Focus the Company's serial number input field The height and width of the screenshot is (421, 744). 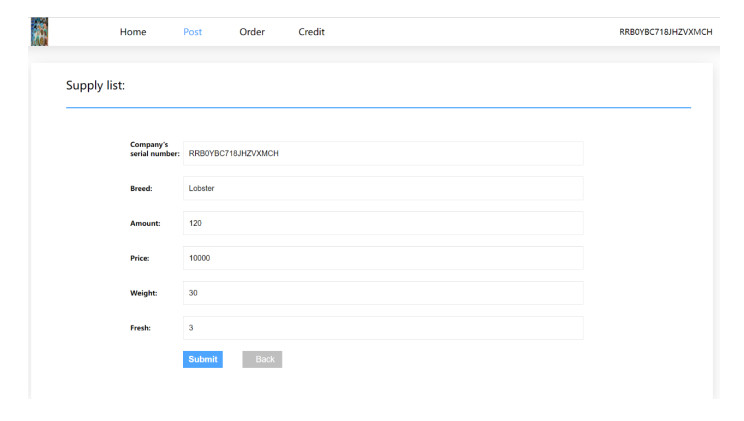382,153
